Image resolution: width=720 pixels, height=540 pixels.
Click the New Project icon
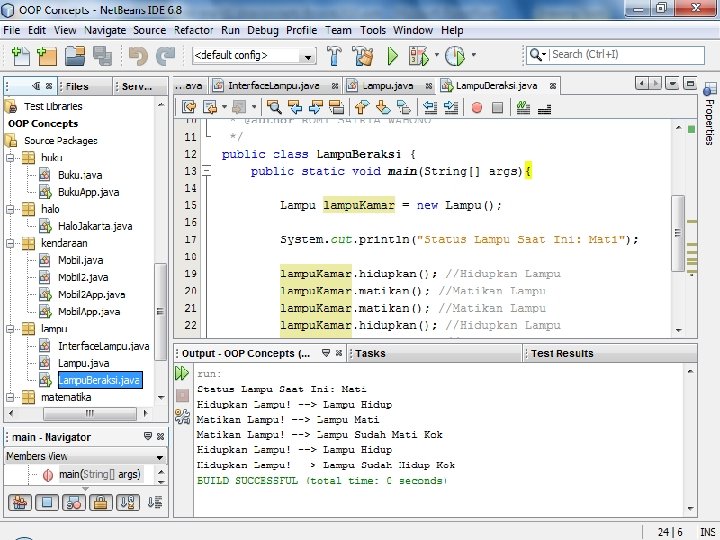(45, 55)
